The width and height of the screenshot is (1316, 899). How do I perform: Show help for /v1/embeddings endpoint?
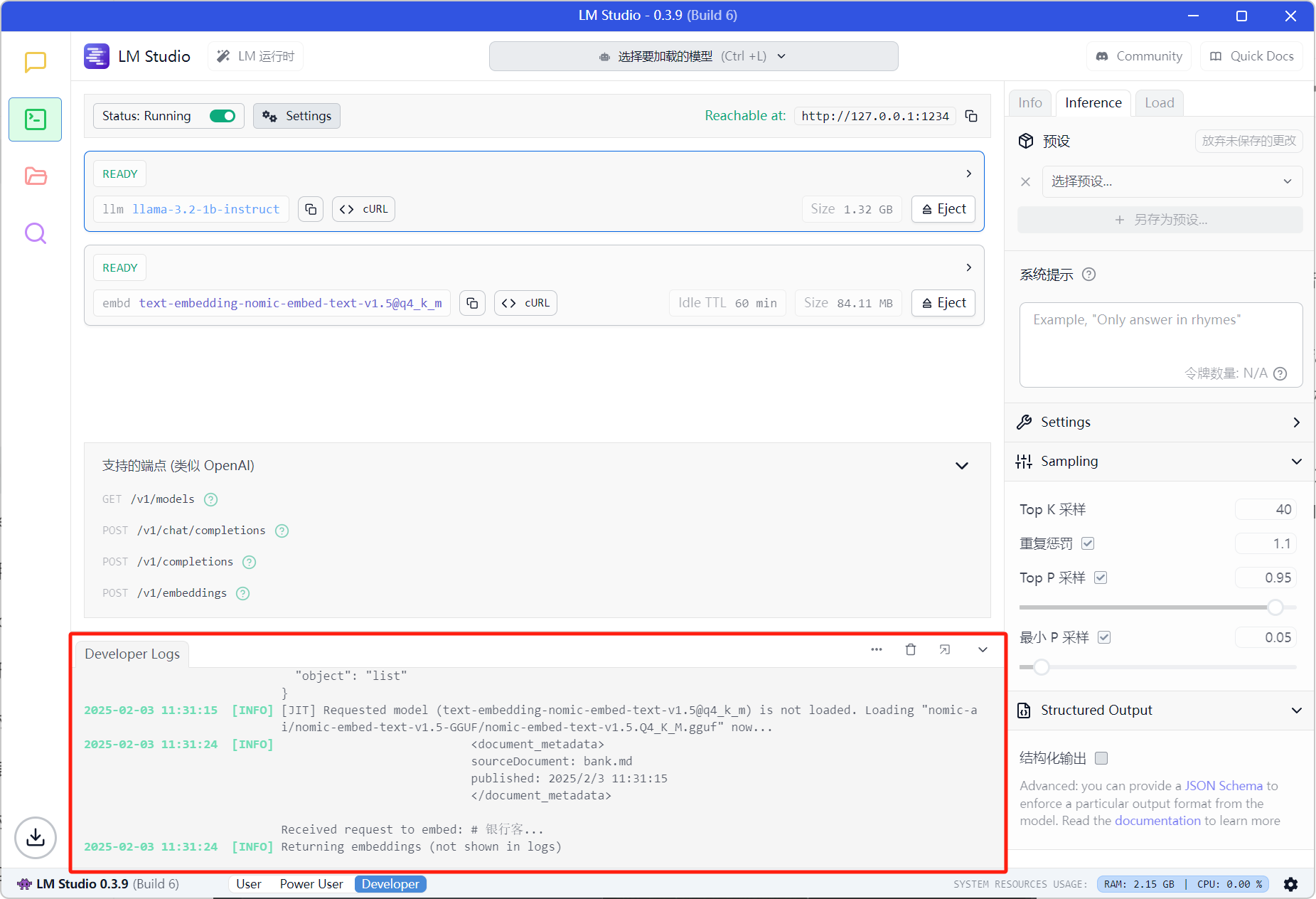click(x=243, y=593)
